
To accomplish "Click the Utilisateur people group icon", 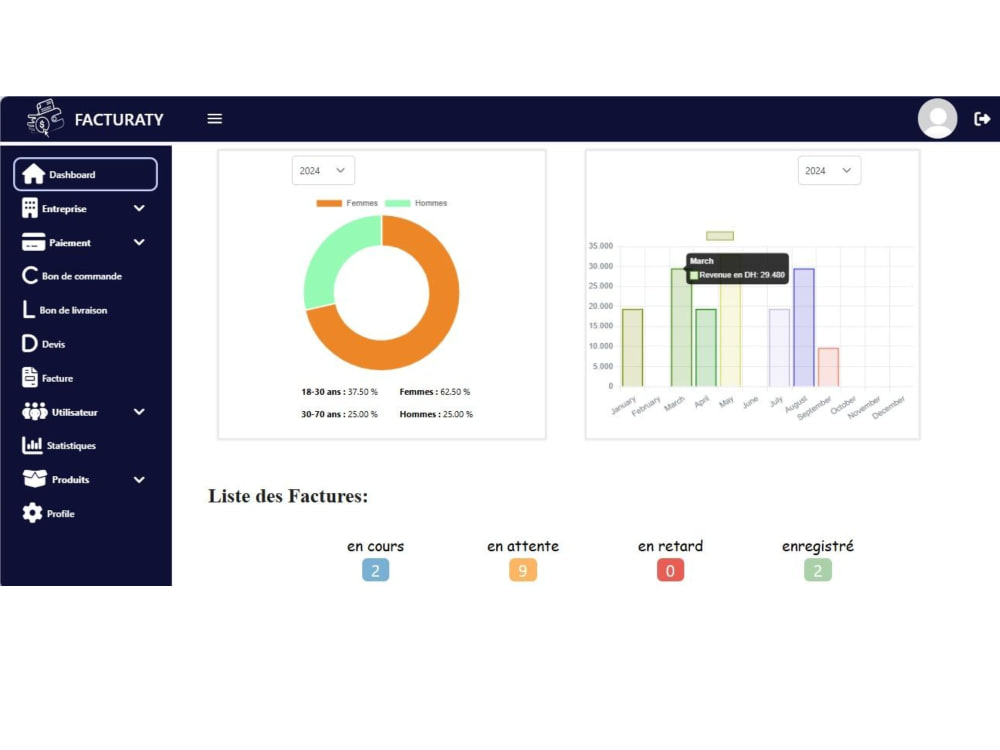I will click(x=34, y=411).
